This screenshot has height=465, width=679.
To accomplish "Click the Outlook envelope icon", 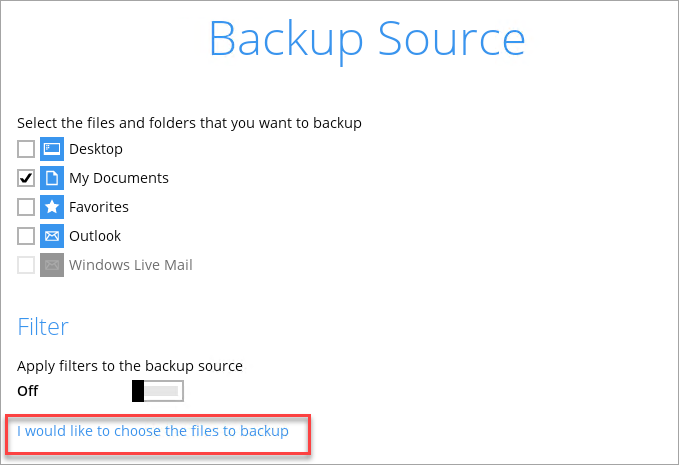I will [x=52, y=236].
